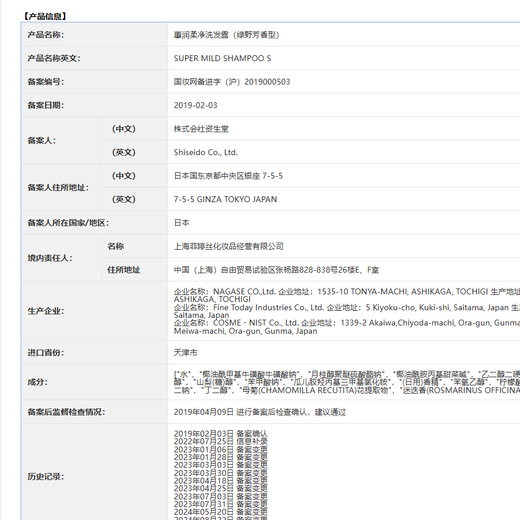Image resolution: width=520 pixels, height=520 pixels.
Task: Click the address containing 张杨路828-838号26楼
Action: 276,270
